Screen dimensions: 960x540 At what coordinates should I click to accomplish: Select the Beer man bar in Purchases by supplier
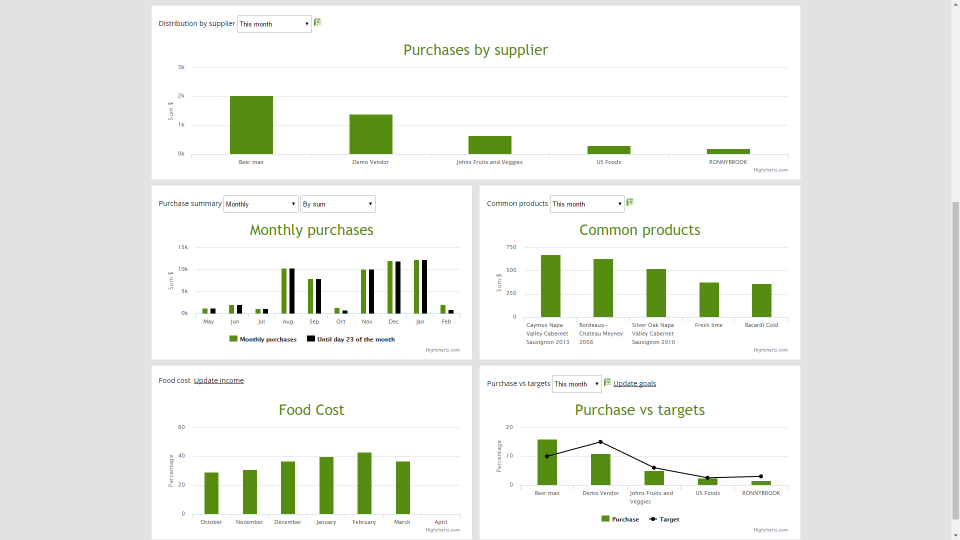click(251, 125)
